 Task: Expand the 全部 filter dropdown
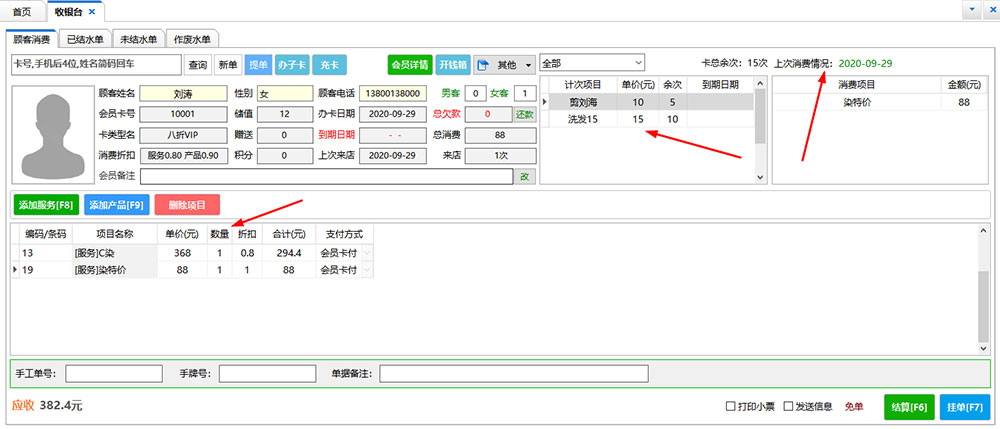(637, 62)
